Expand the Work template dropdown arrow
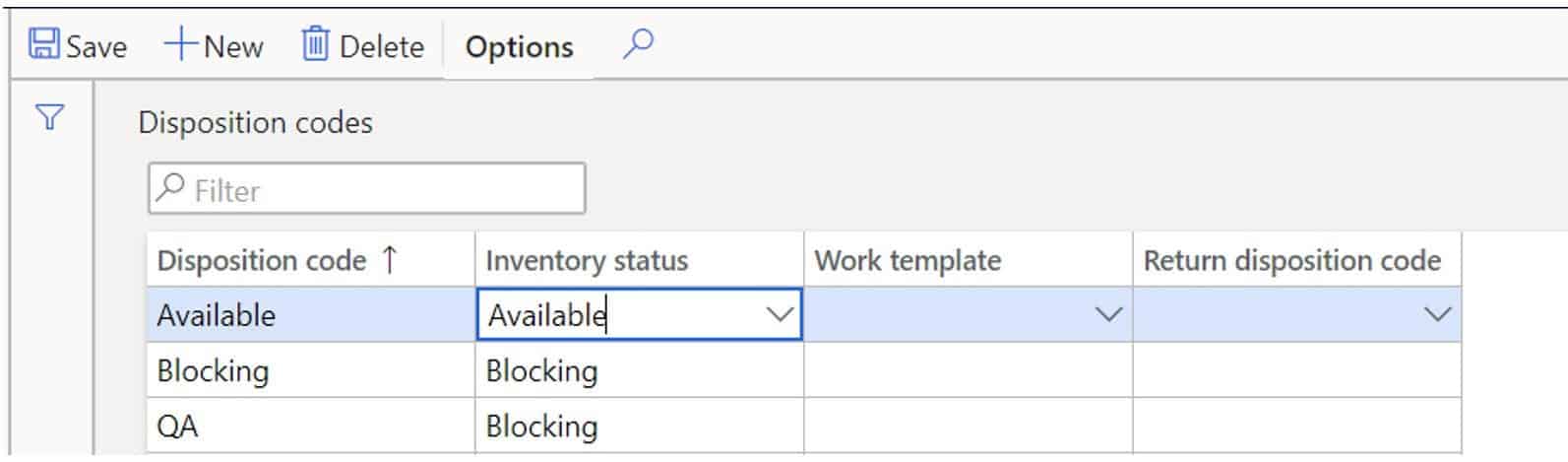This screenshot has width=1568, height=462. click(1108, 315)
